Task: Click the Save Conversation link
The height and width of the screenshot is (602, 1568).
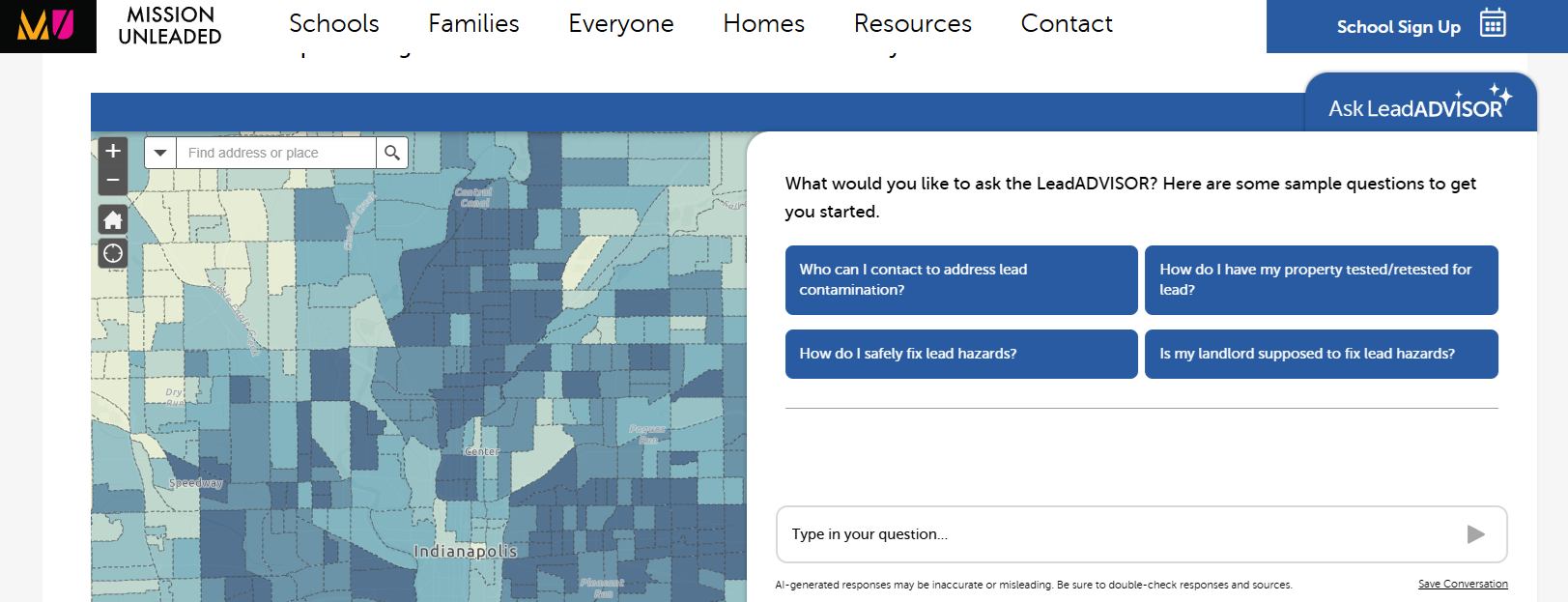Action: coord(1463,584)
